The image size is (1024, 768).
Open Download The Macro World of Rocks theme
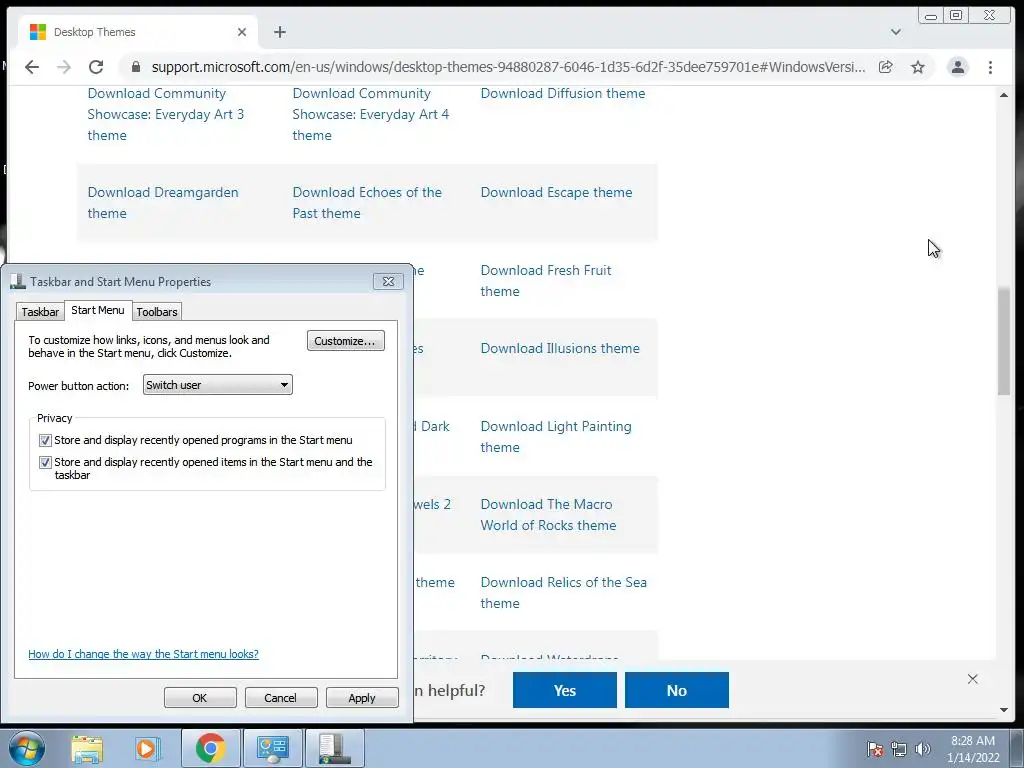[548, 515]
